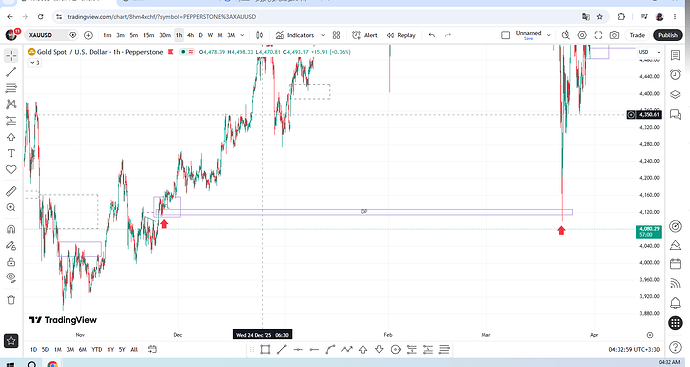The height and width of the screenshot is (367, 690).
Task: Switch to the 4h timeframe
Action: click(190, 35)
